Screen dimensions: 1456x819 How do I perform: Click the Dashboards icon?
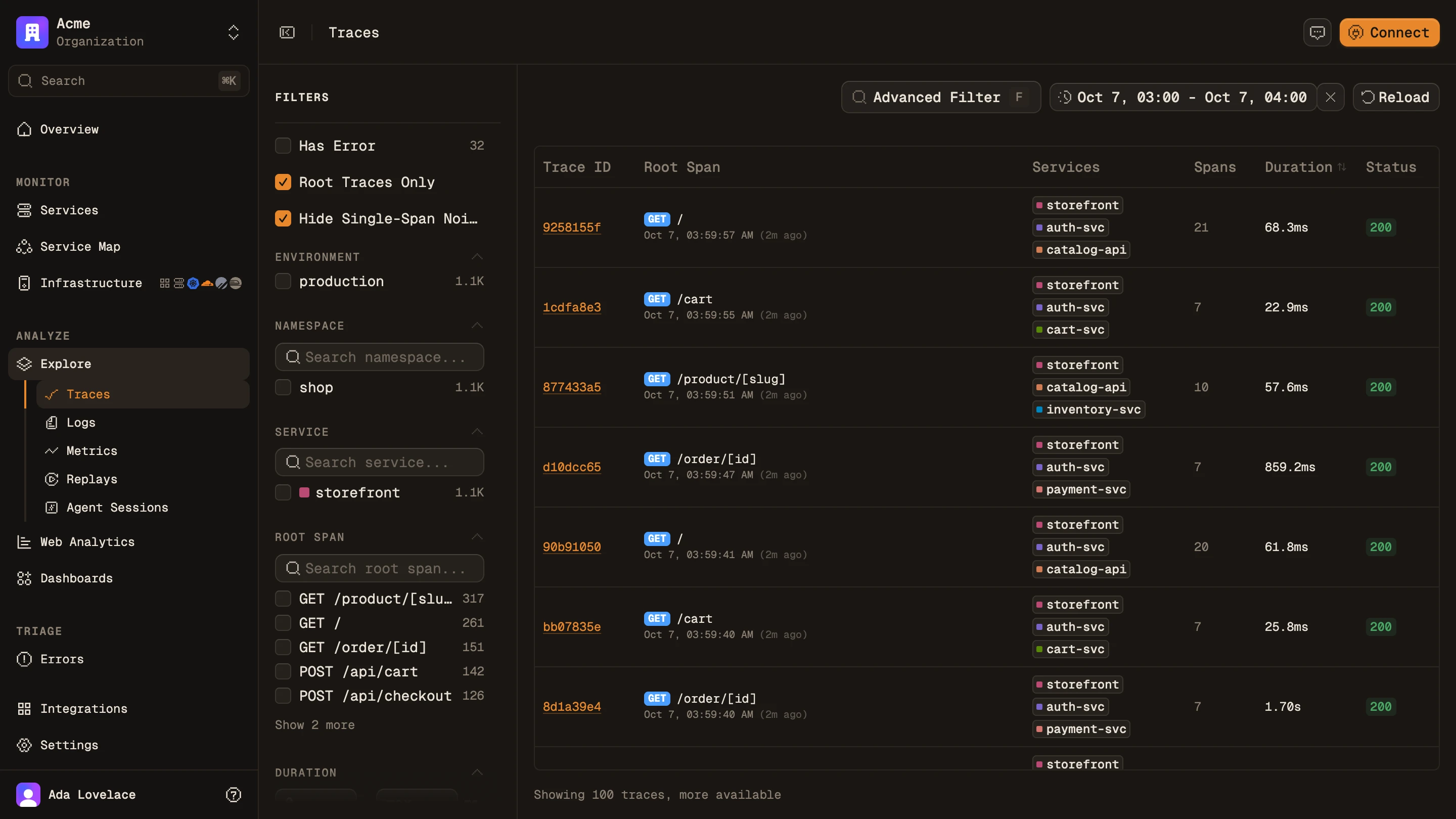coord(24,578)
